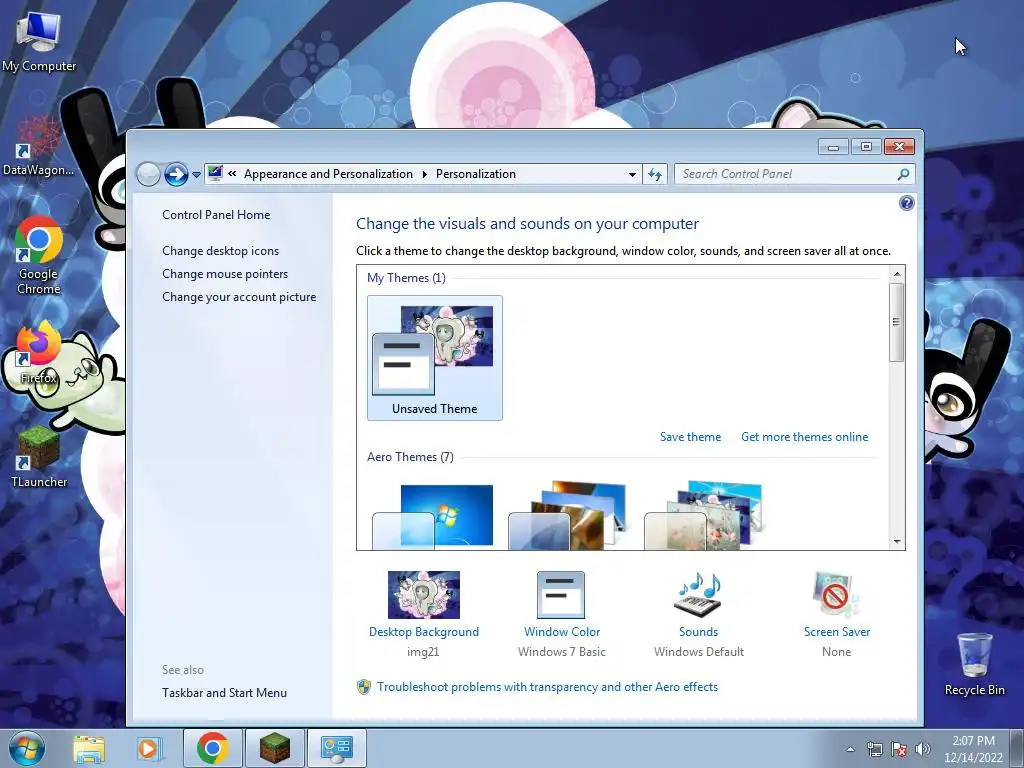
Task: Click Change mouse pointers link
Action: coord(225,274)
